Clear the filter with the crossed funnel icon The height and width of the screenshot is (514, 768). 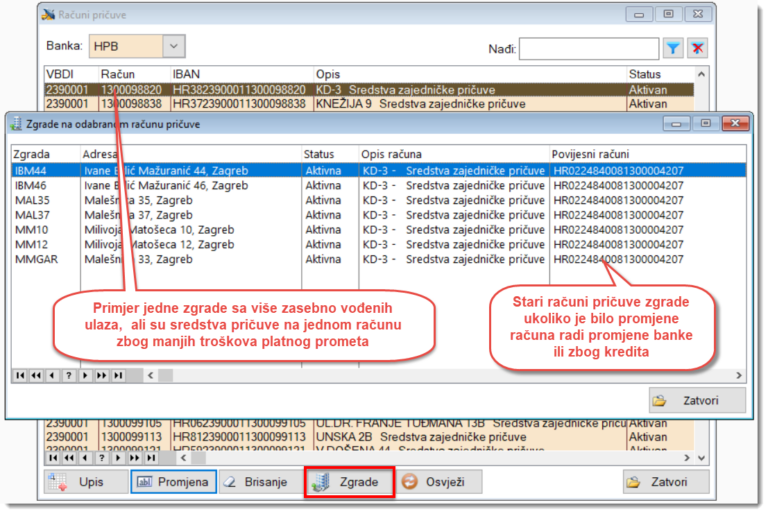coord(698,48)
